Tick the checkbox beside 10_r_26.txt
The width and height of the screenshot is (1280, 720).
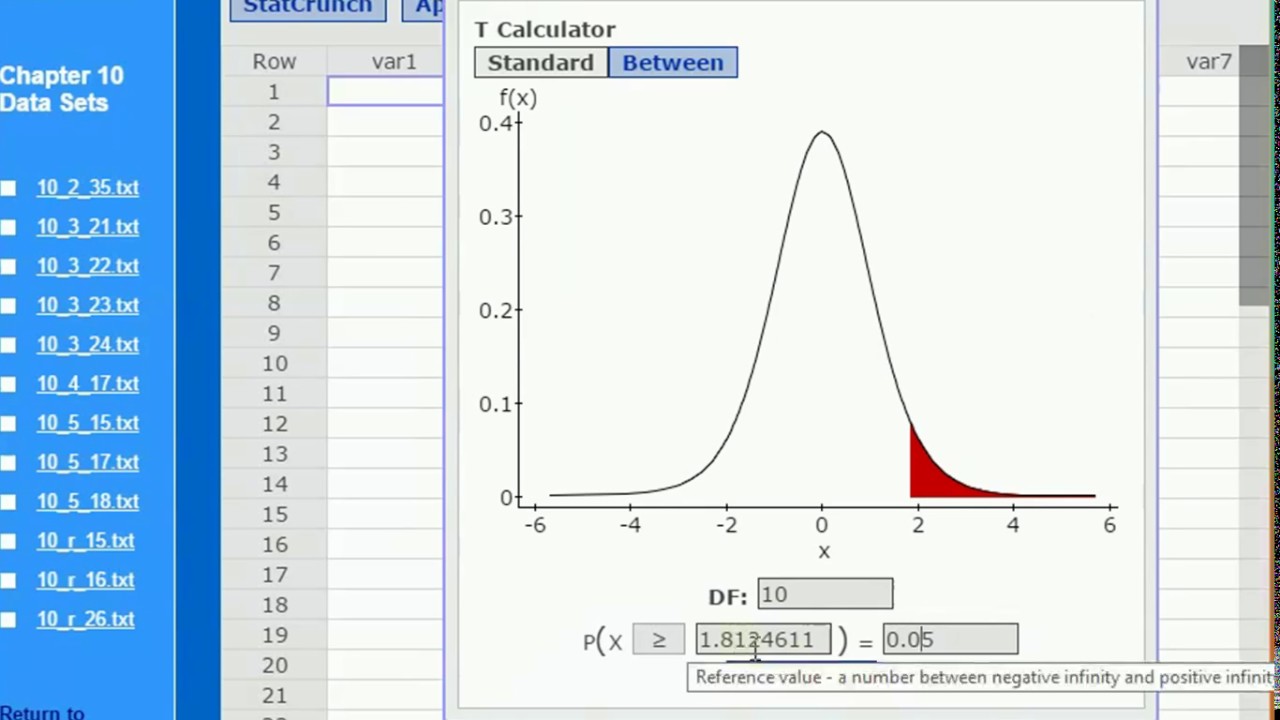(x=8, y=620)
